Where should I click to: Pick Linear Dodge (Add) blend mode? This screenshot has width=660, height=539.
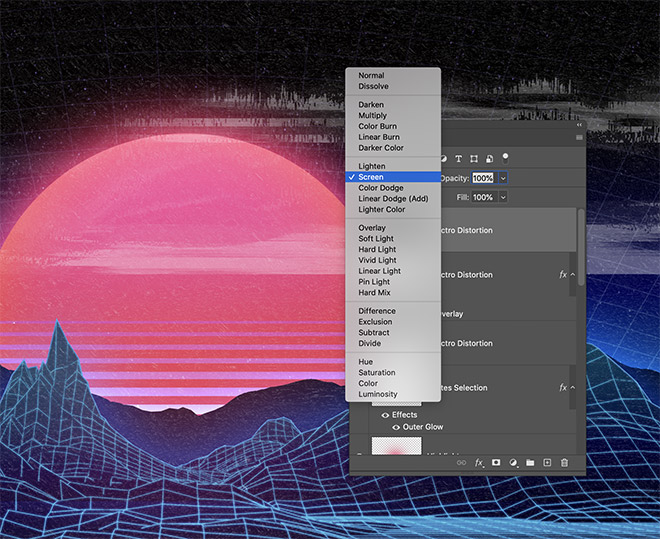click(x=393, y=199)
